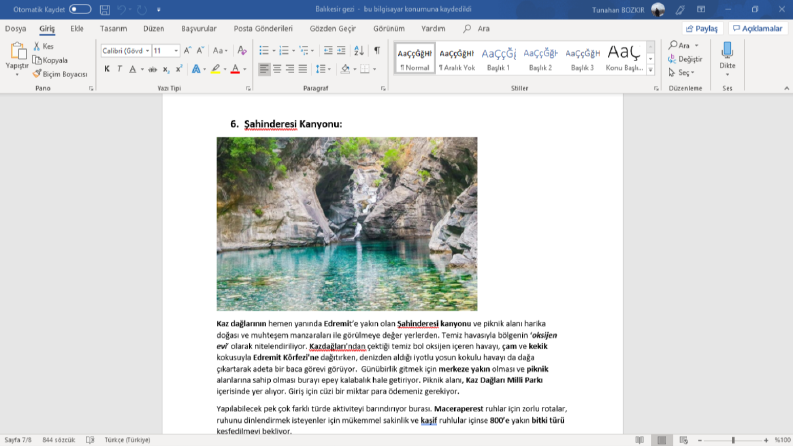The image size is (793, 446).
Task: Open the Dosya menu
Action: click(16, 28)
